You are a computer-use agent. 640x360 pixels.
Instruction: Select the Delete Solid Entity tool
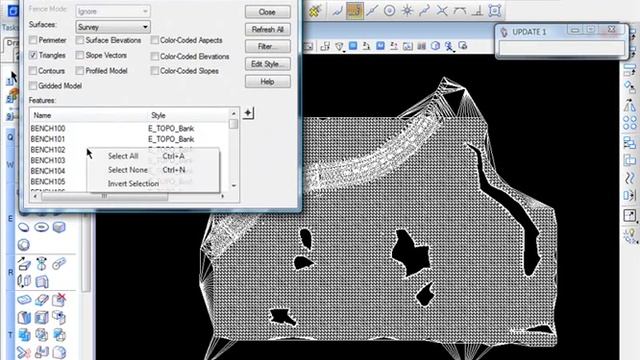point(59,300)
